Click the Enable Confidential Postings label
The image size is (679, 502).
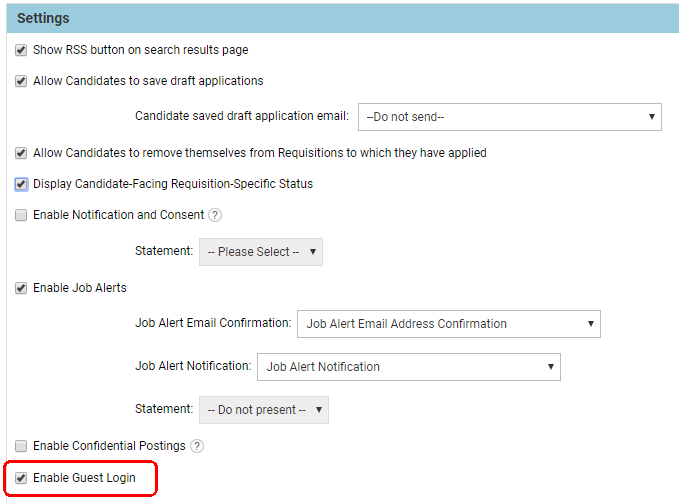tap(109, 446)
